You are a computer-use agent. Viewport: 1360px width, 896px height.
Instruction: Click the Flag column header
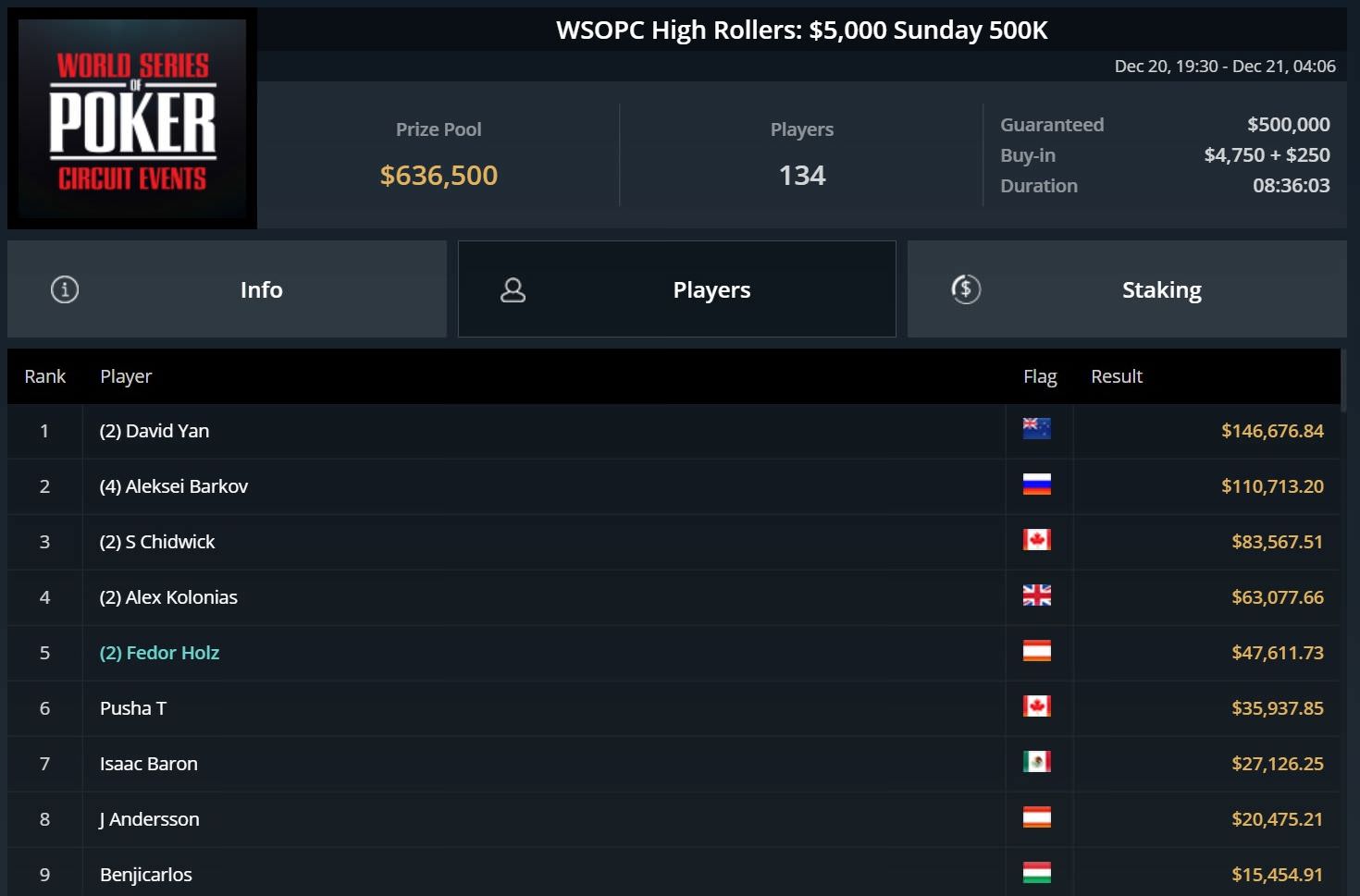click(x=1039, y=376)
